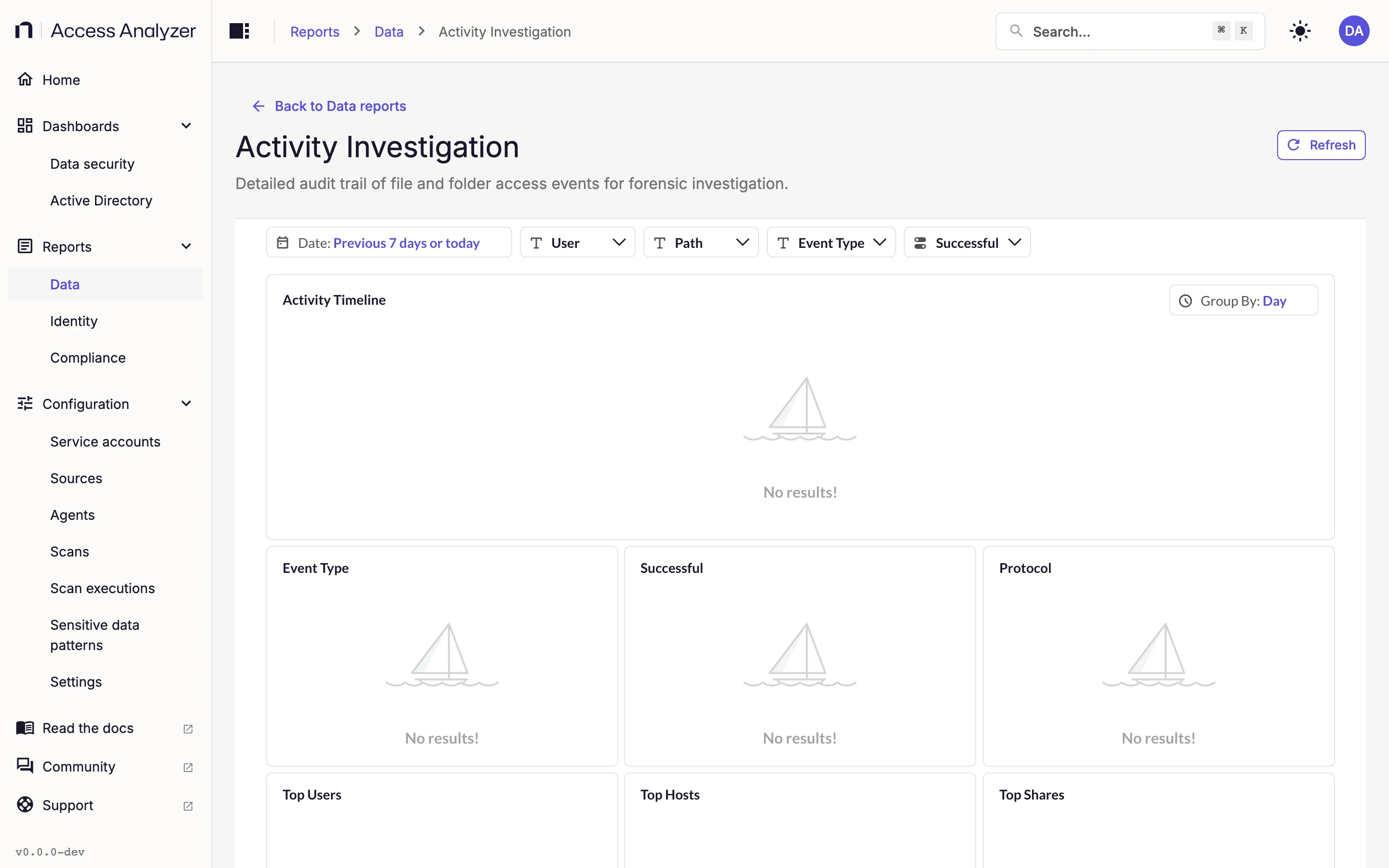
Task: Open external link icon beside Community
Action: tap(188, 767)
